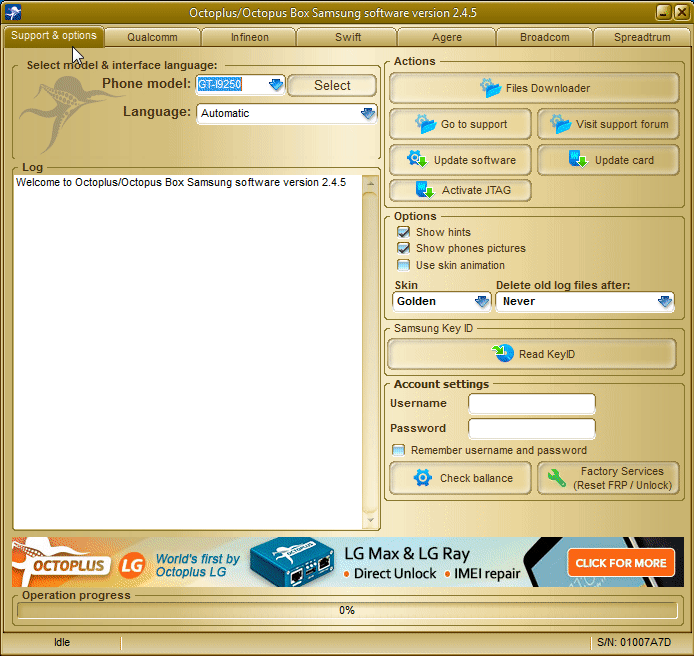Click the S/N: 01007A7D status text
Screen dimensions: 694x656
633,642
